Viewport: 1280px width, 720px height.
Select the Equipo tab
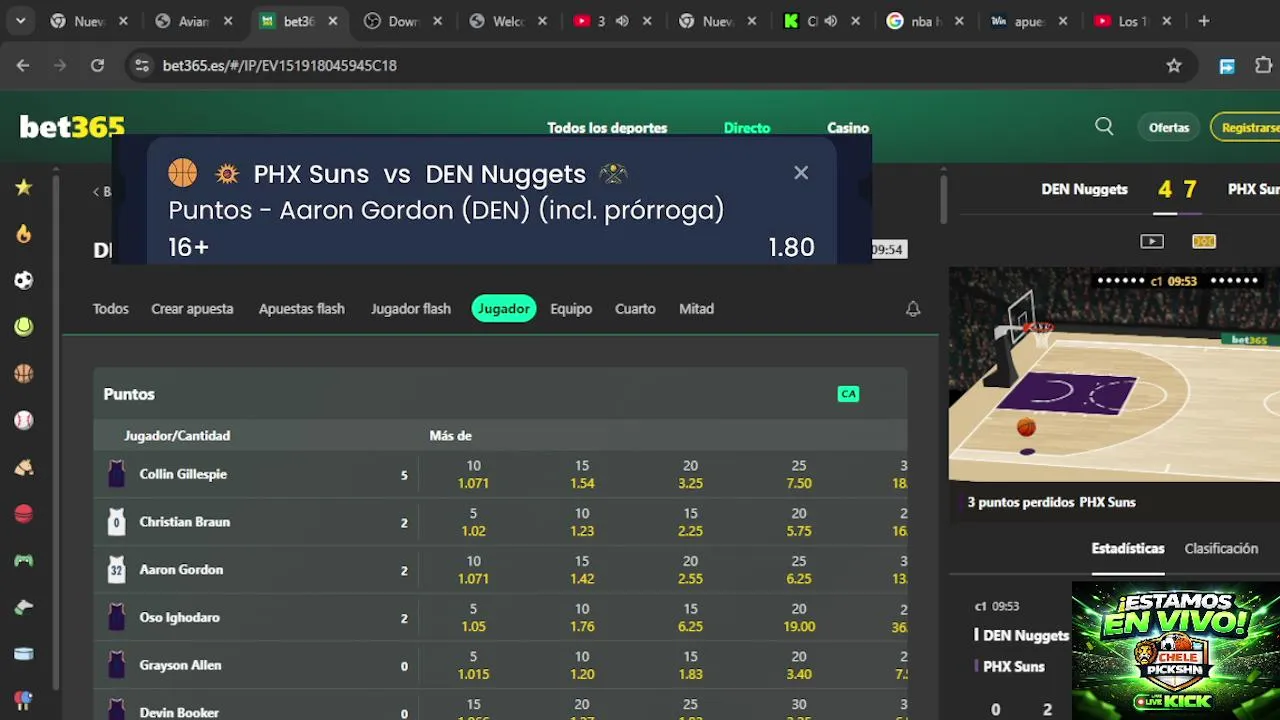point(571,309)
